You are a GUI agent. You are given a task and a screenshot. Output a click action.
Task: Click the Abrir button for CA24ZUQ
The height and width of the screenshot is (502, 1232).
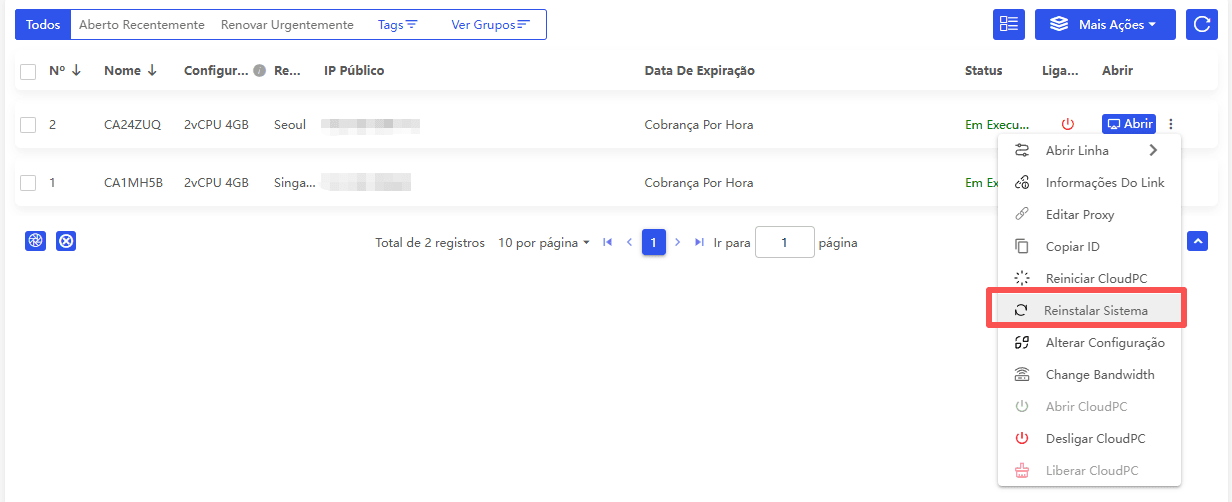(x=1129, y=124)
